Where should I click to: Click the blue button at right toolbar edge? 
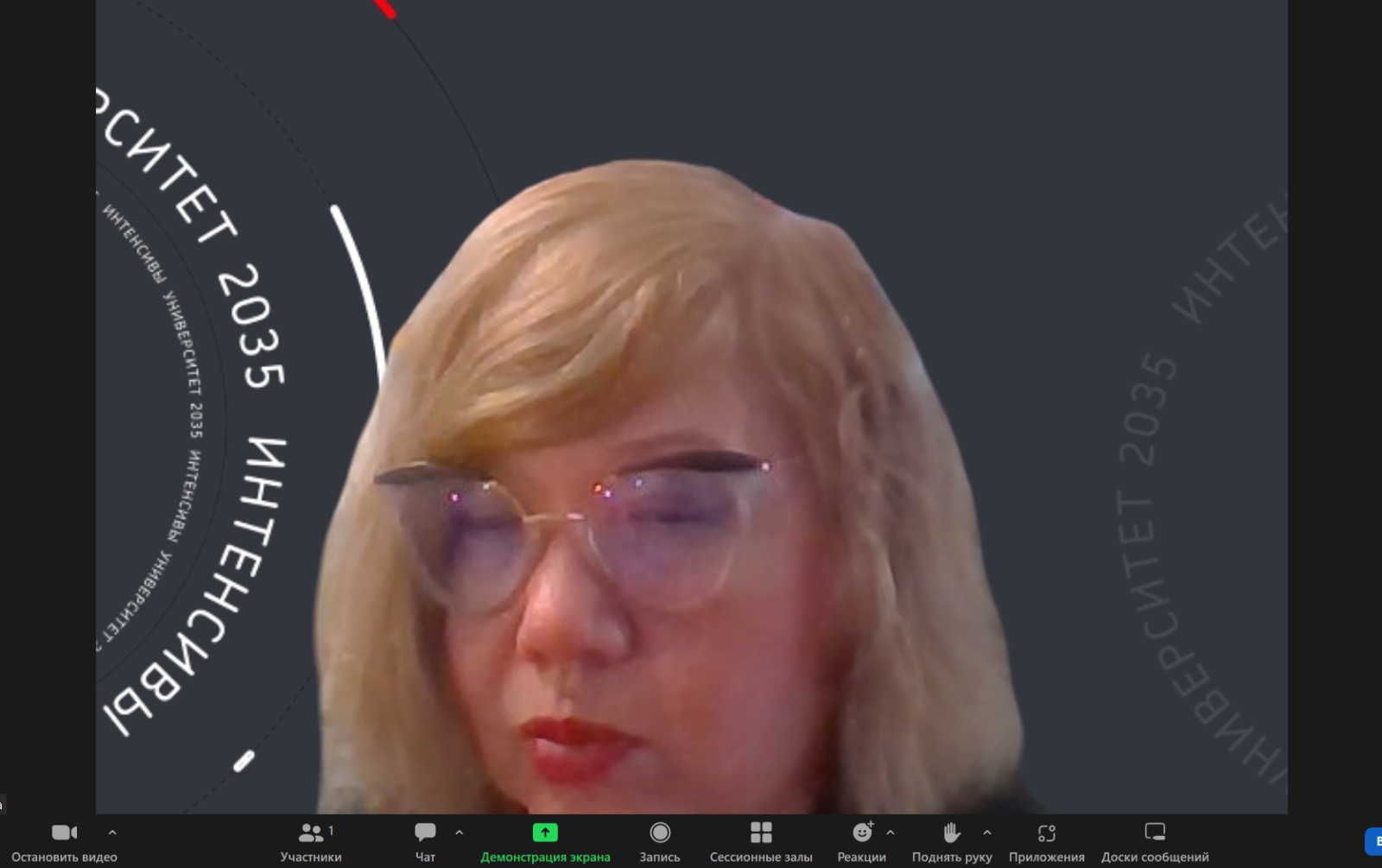(x=1373, y=840)
